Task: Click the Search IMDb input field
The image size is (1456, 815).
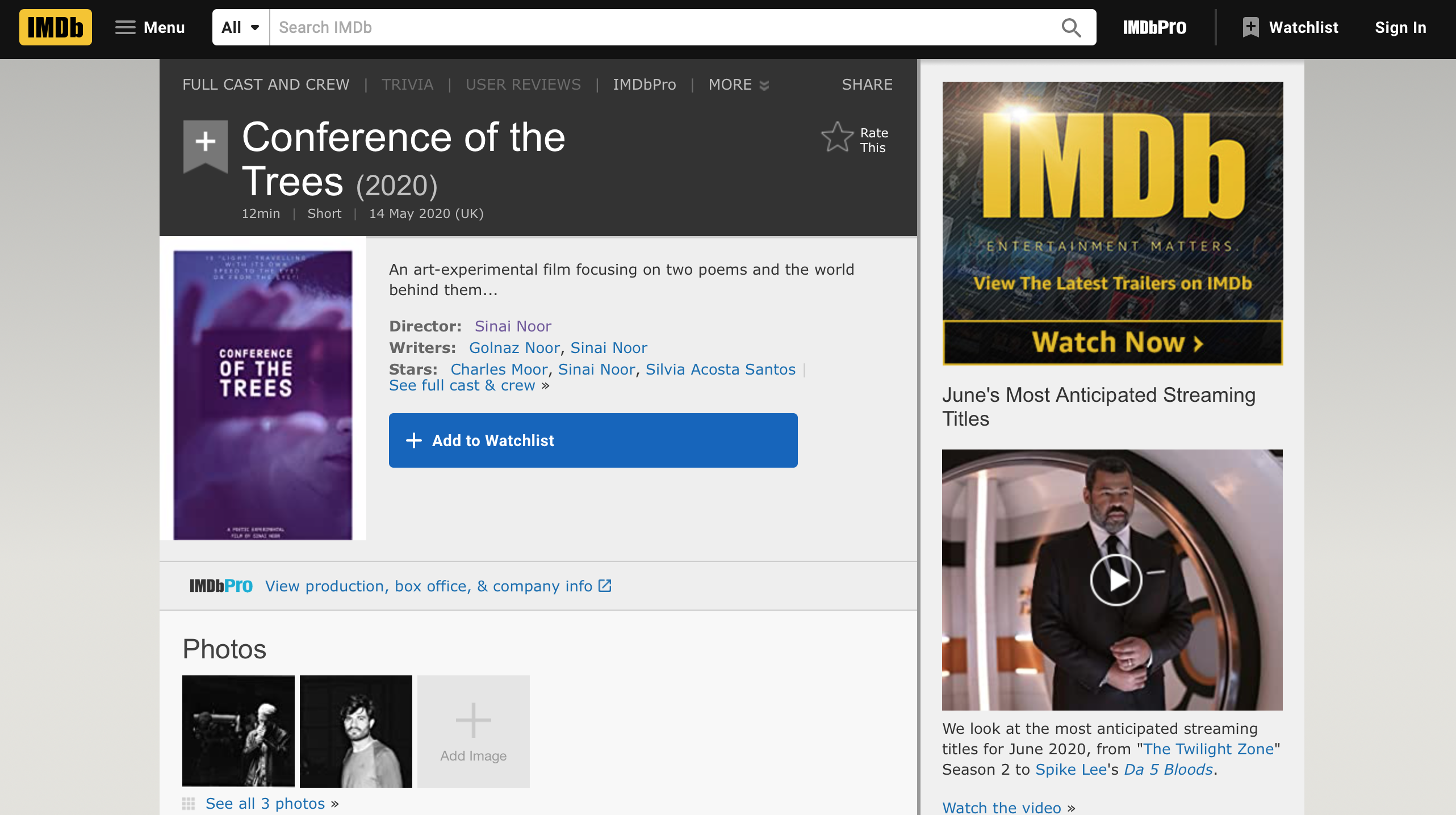Action: pyautogui.click(x=659, y=27)
